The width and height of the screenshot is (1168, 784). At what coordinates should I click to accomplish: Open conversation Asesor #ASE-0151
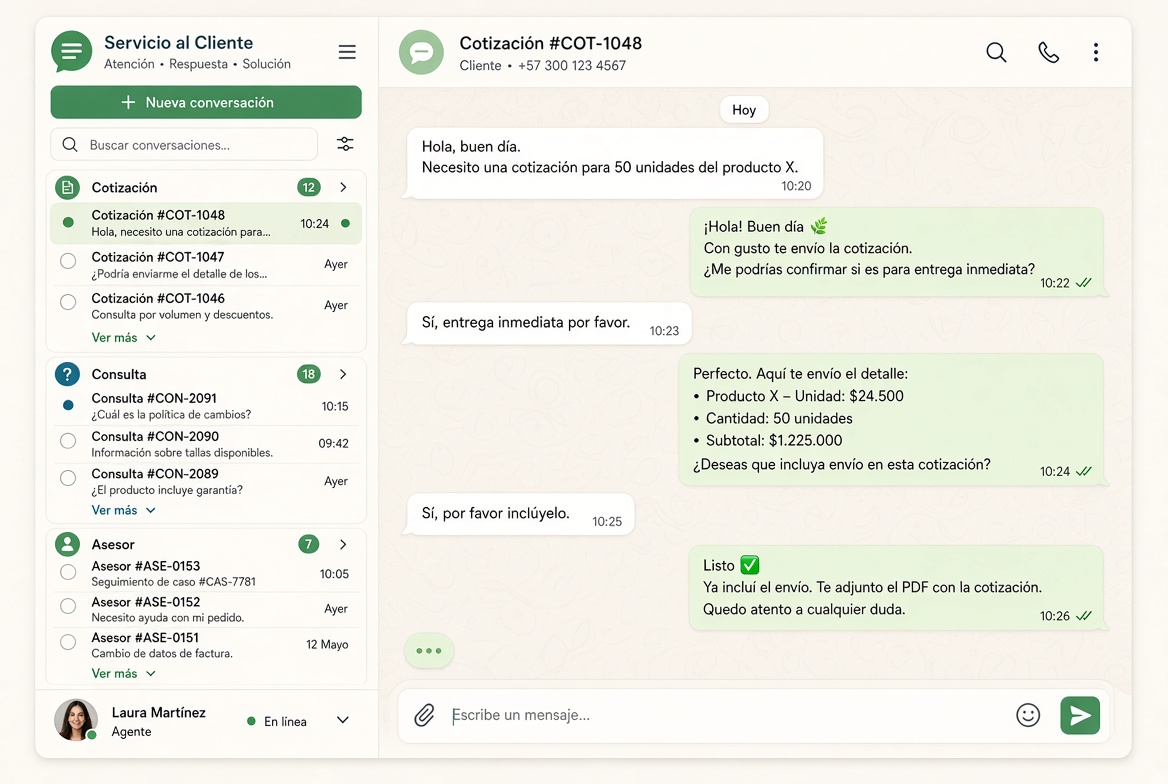(206, 645)
